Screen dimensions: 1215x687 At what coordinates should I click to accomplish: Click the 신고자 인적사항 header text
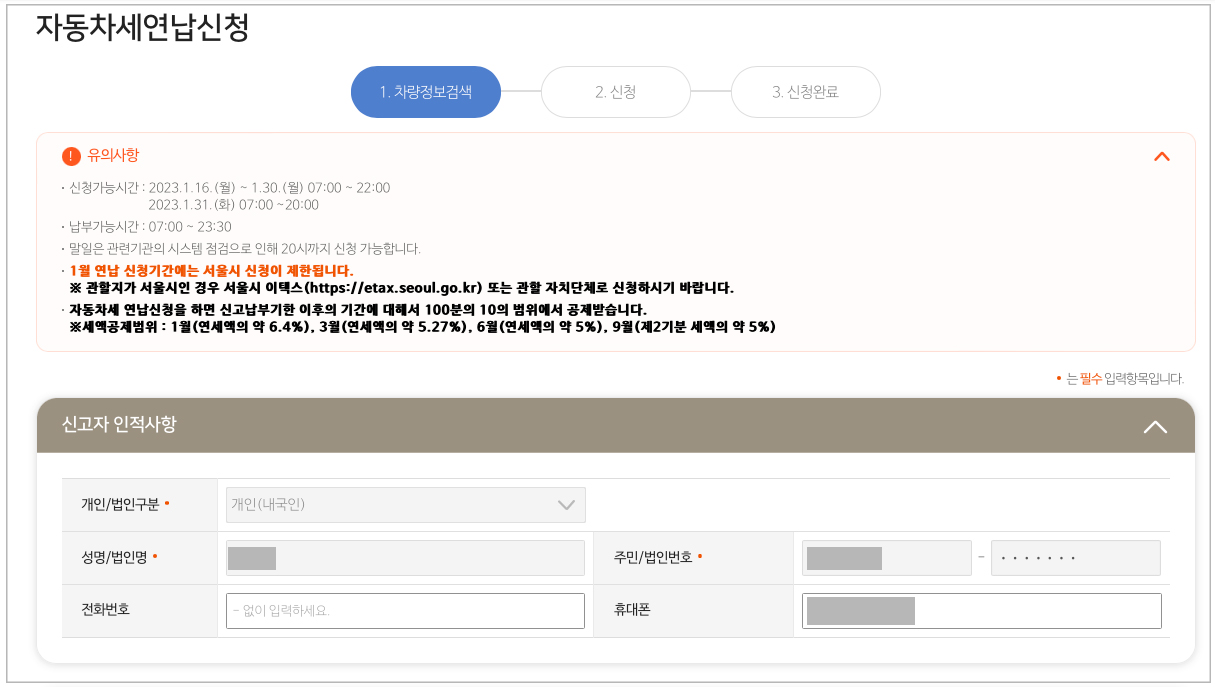click(x=119, y=424)
